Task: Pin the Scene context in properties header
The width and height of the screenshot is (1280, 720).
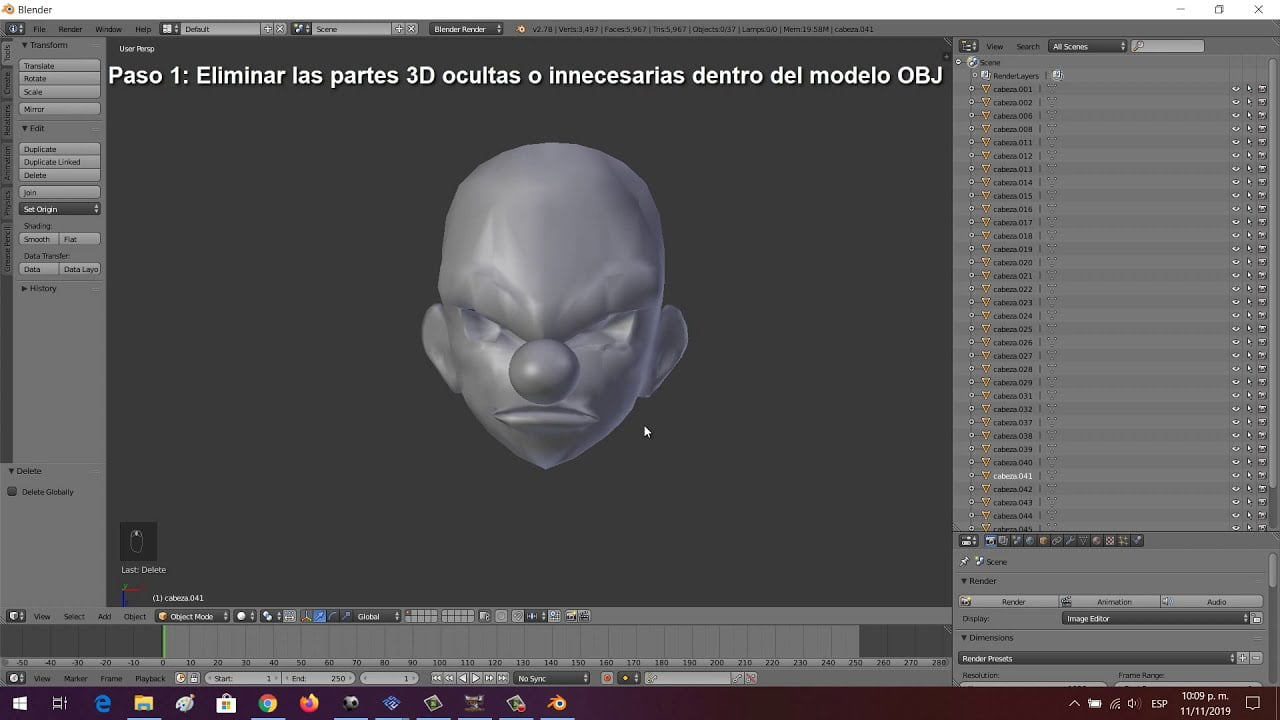Action: click(965, 561)
